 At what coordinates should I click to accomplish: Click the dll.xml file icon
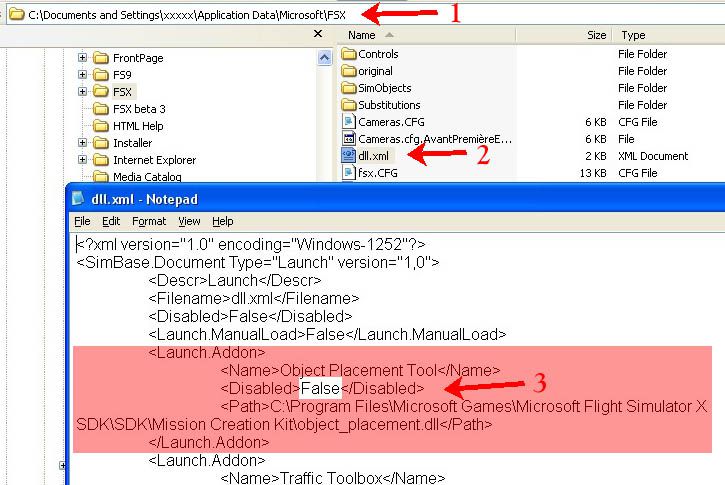[x=348, y=155]
